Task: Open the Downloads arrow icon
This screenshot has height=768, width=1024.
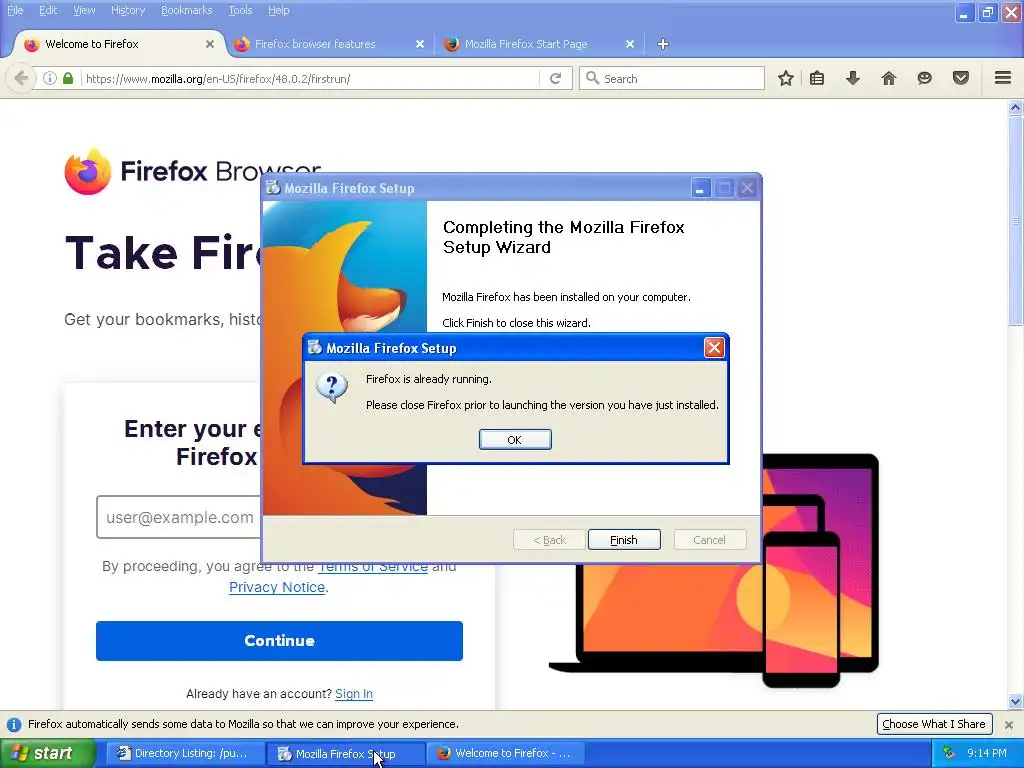Action: [852, 78]
